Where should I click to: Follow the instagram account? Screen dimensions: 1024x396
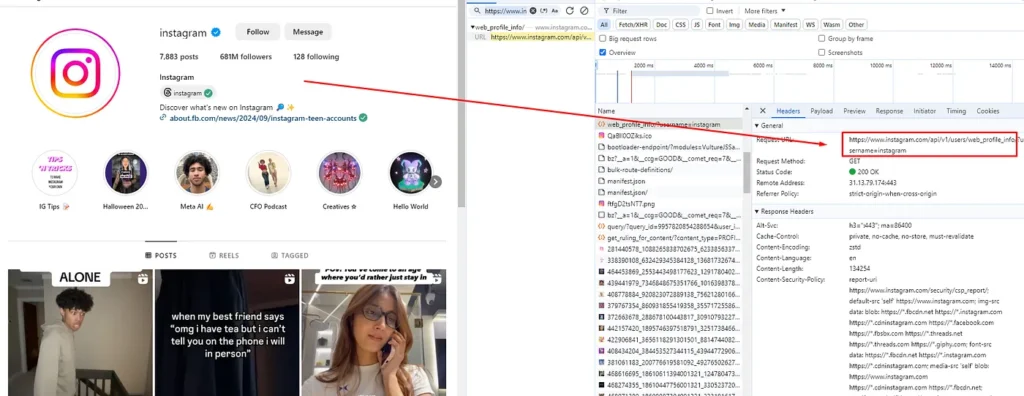[x=258, y=32]
